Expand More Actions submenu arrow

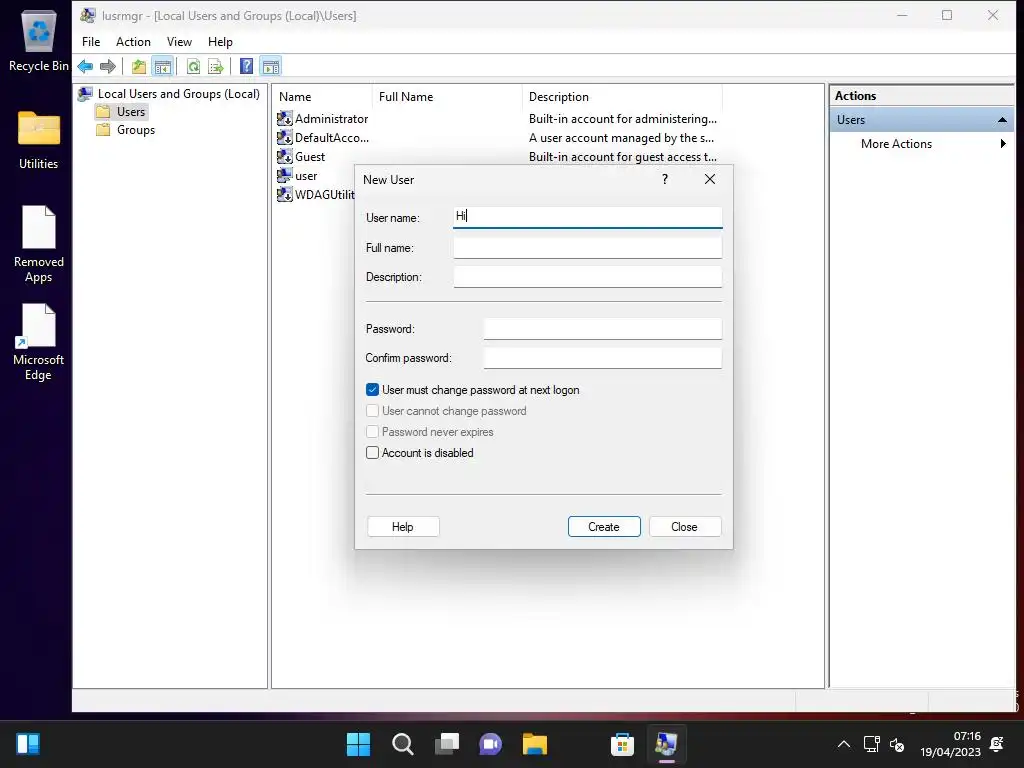point(1003,144)
